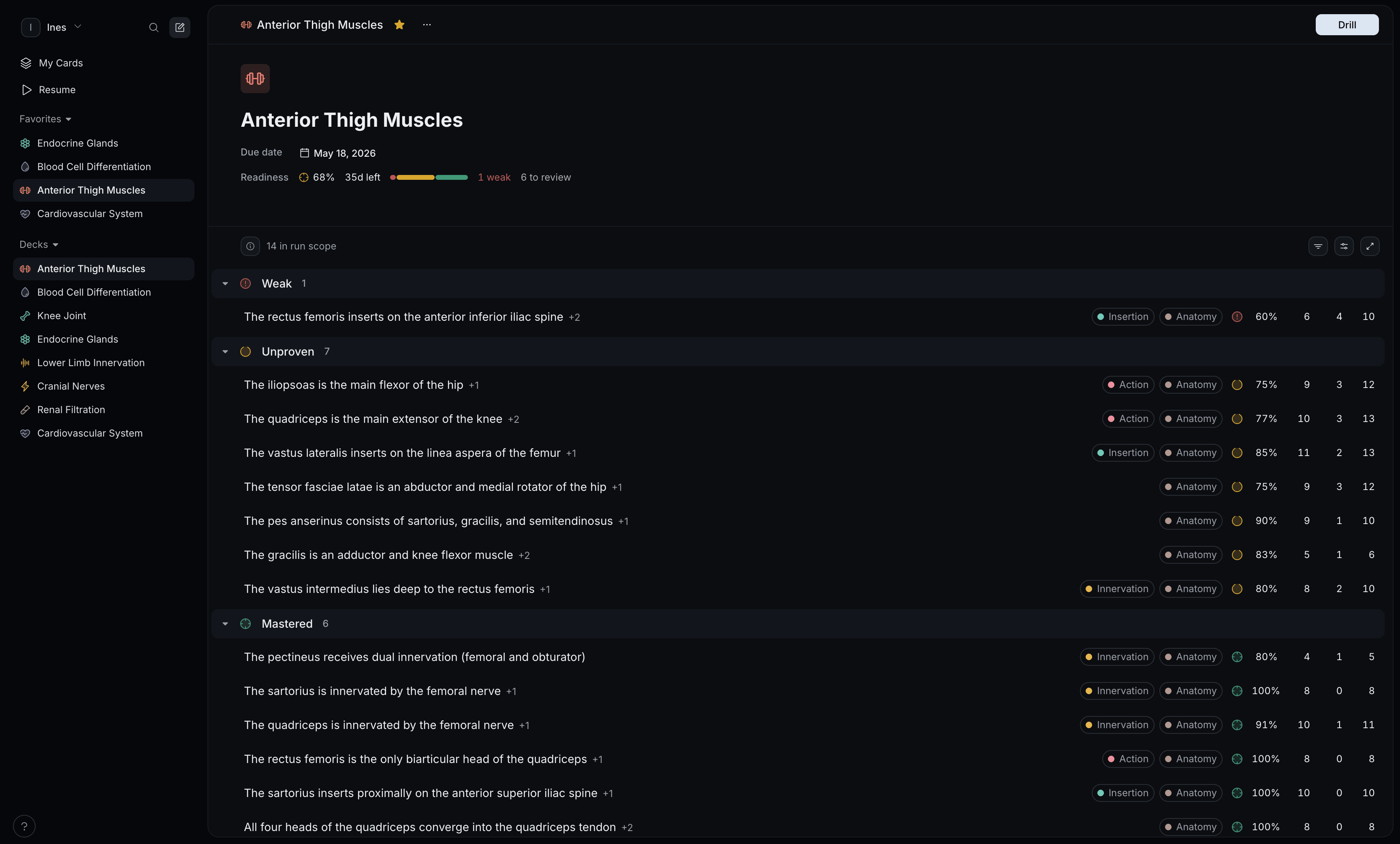Unfavorite deck via the star icon

point(399,24)
